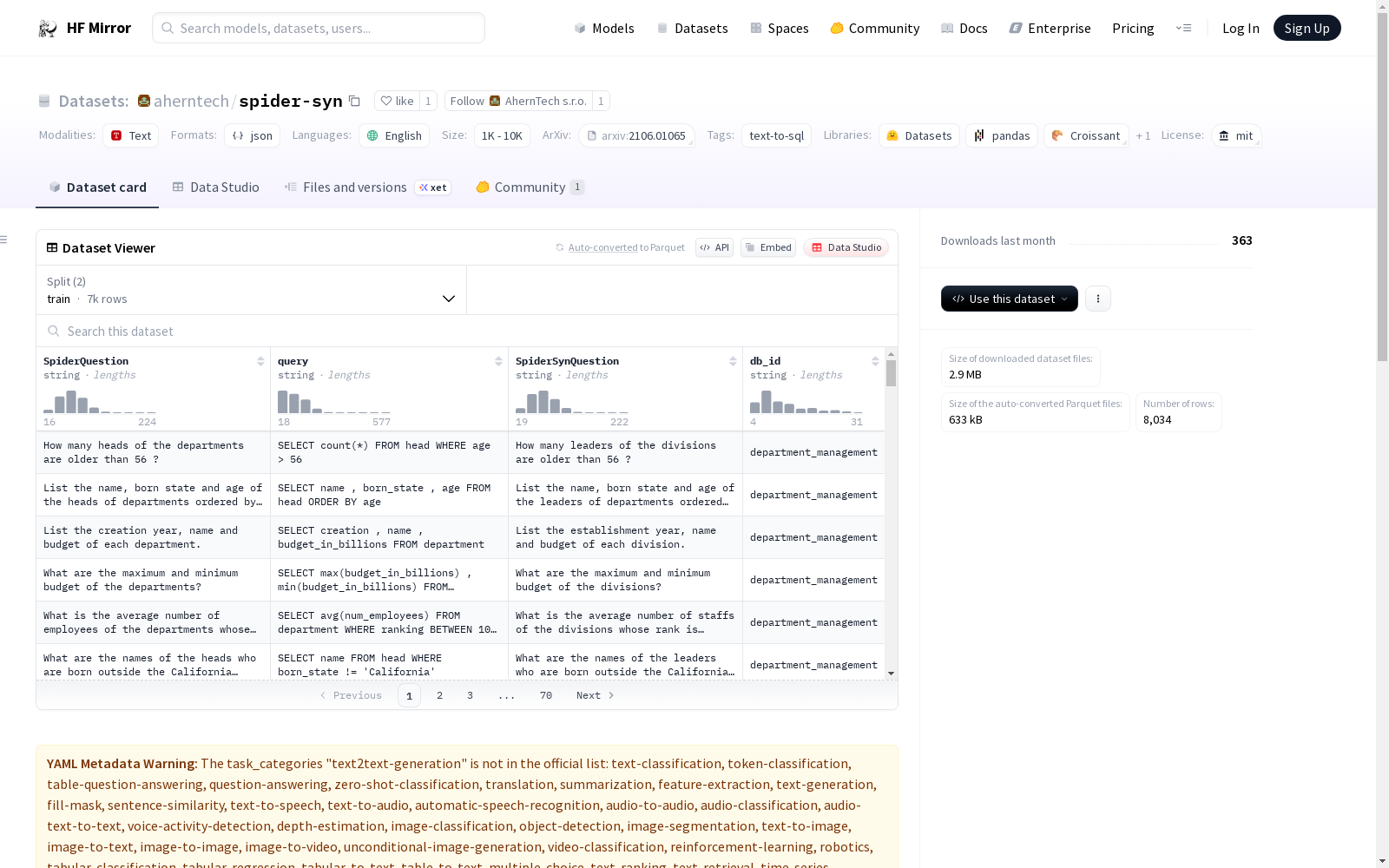Image resolution: width=1389 pixels, height=868 pixels.
Task: Click the SpiderQuestion lengths histogram
Action: click(100, 402)
